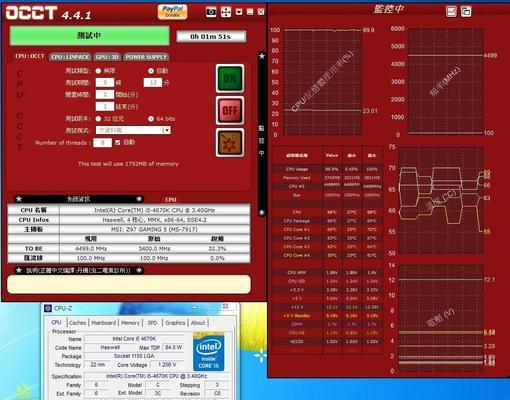The height and width of the screenshot is (400, 510).
Task: Click the four-arrow move window icon
Action: [226, 12]
